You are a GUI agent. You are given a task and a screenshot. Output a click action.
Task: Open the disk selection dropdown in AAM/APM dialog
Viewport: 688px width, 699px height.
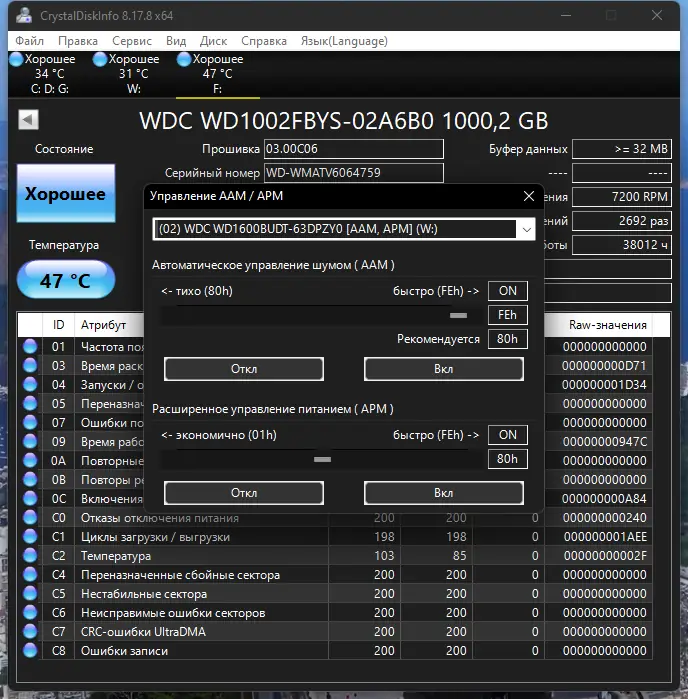coord(526,230)
